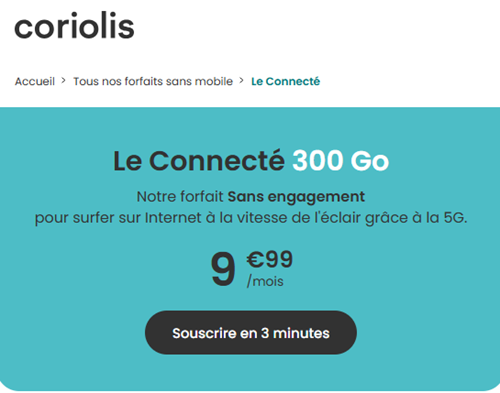Click the chevron after Accueil

(x=63, y=81)
